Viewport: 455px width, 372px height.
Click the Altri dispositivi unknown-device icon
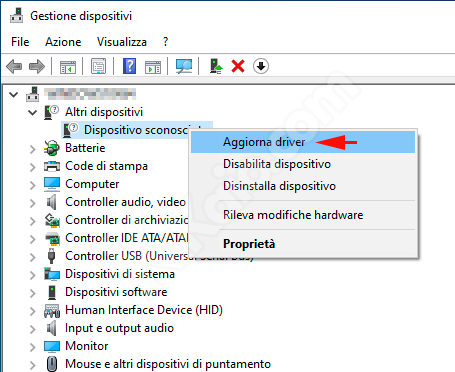click(51, 112)
